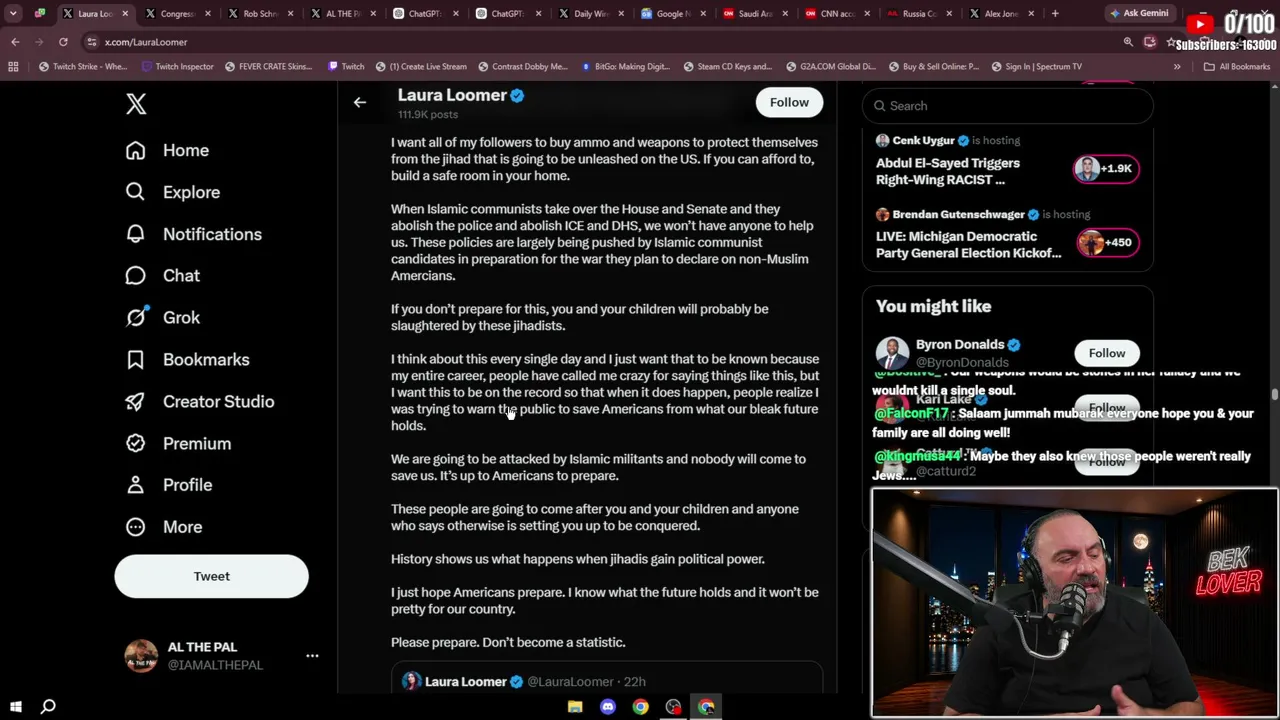Click the browser address bar URL

[x=146, y=42]
